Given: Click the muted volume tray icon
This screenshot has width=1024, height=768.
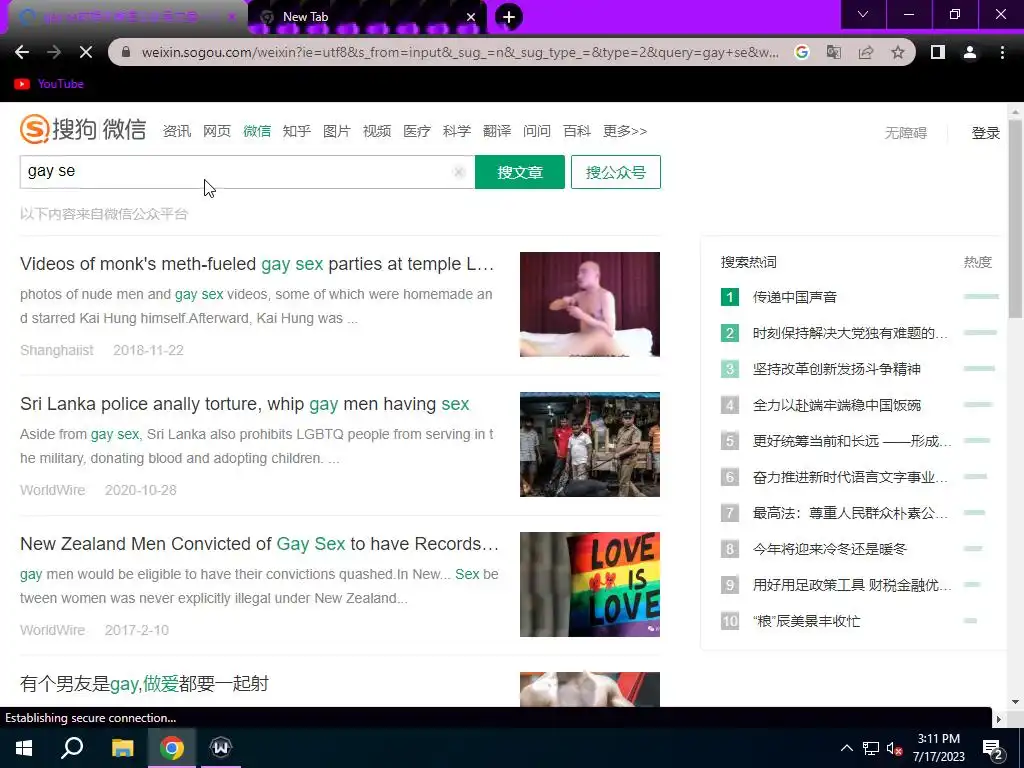Looking at the screenshot, I should pos(894,748).
